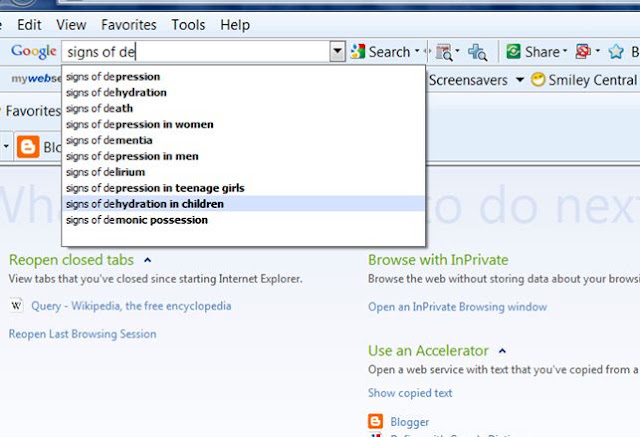Screen dimensions: 640x437
Task: Click the Google Search button icon
Action: point(358,51)
